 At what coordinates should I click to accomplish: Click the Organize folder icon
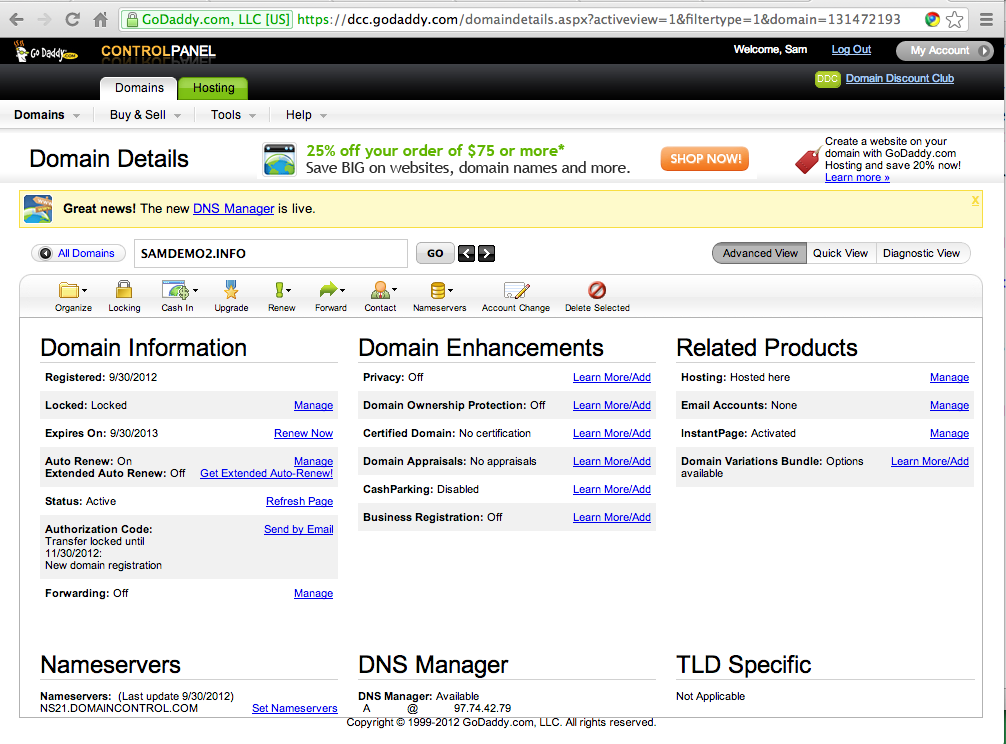pyautogui.click(x=68, y=291)
